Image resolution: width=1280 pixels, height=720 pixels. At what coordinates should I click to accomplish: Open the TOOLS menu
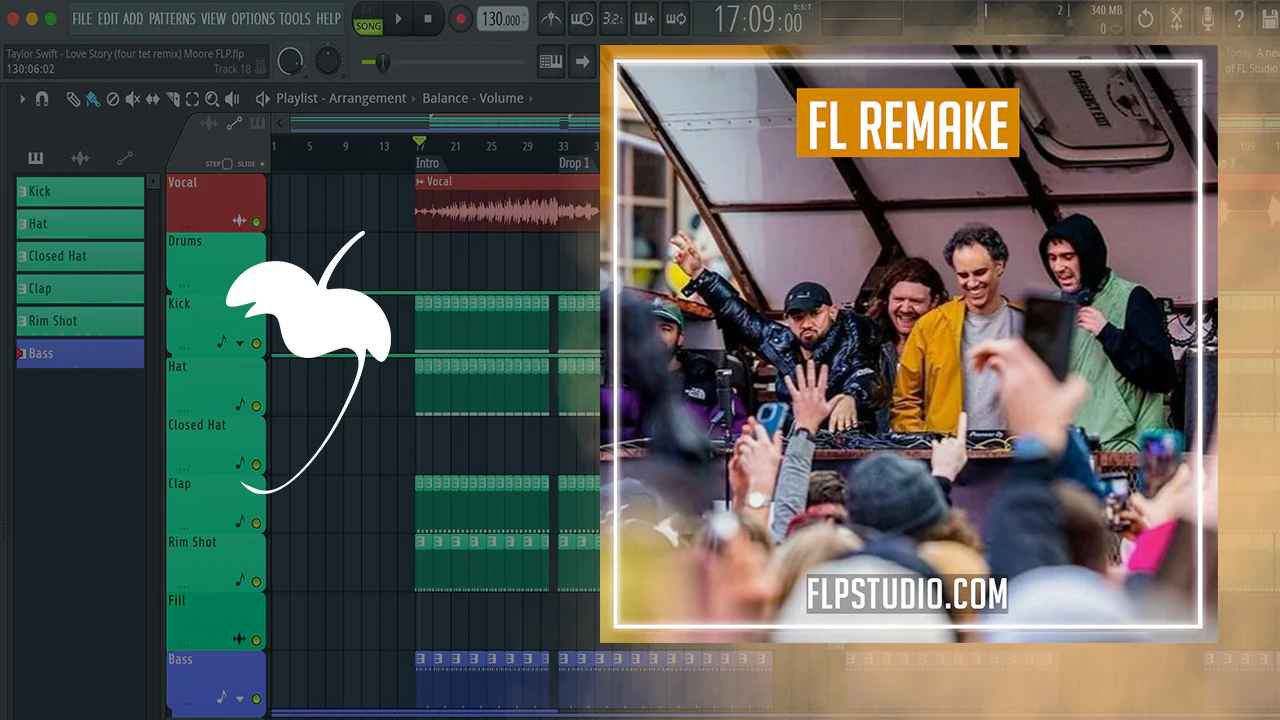(295, 19)
